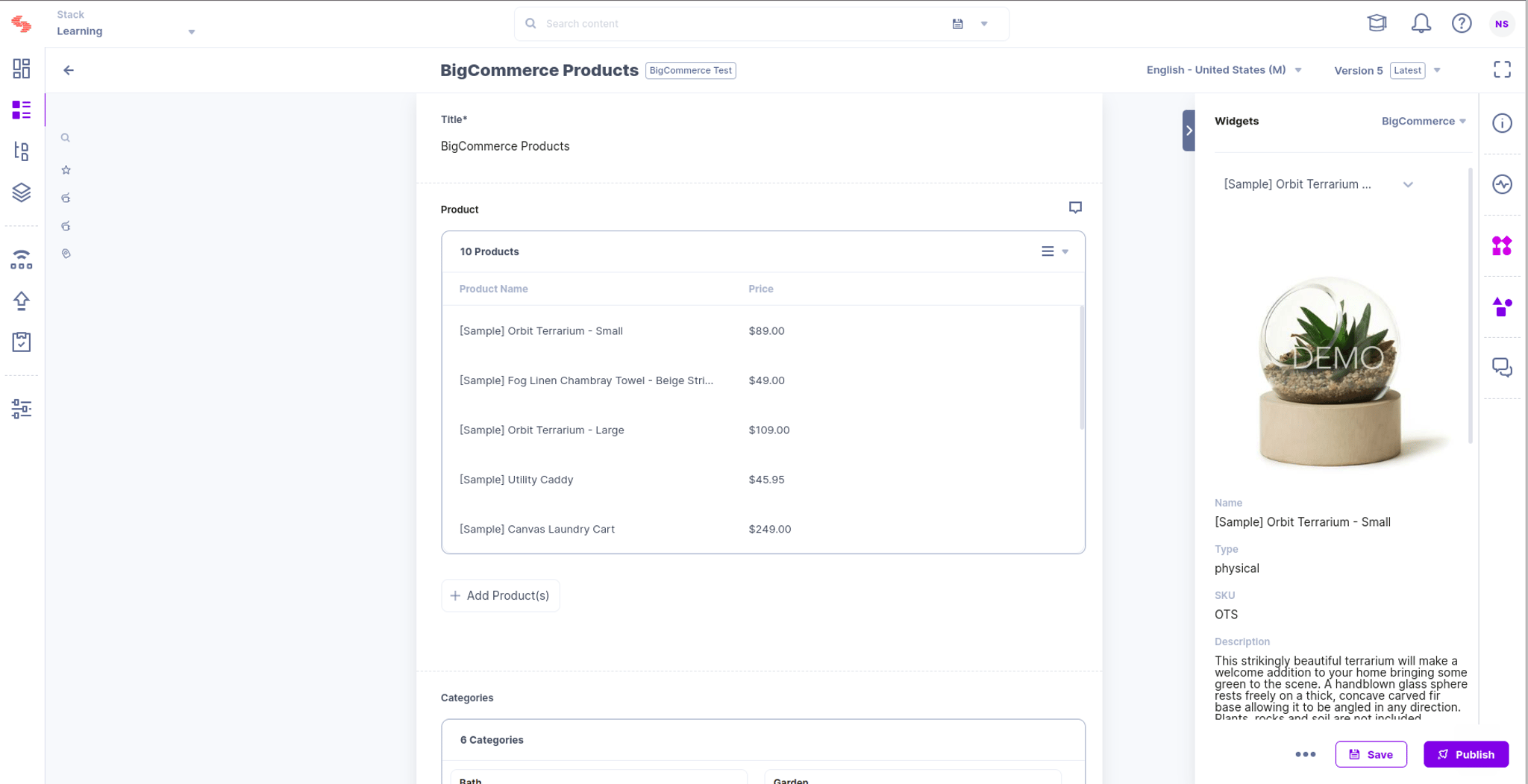Open Content Models icon in sidebar
The image size is (1528, 784).
pos(22,151)
